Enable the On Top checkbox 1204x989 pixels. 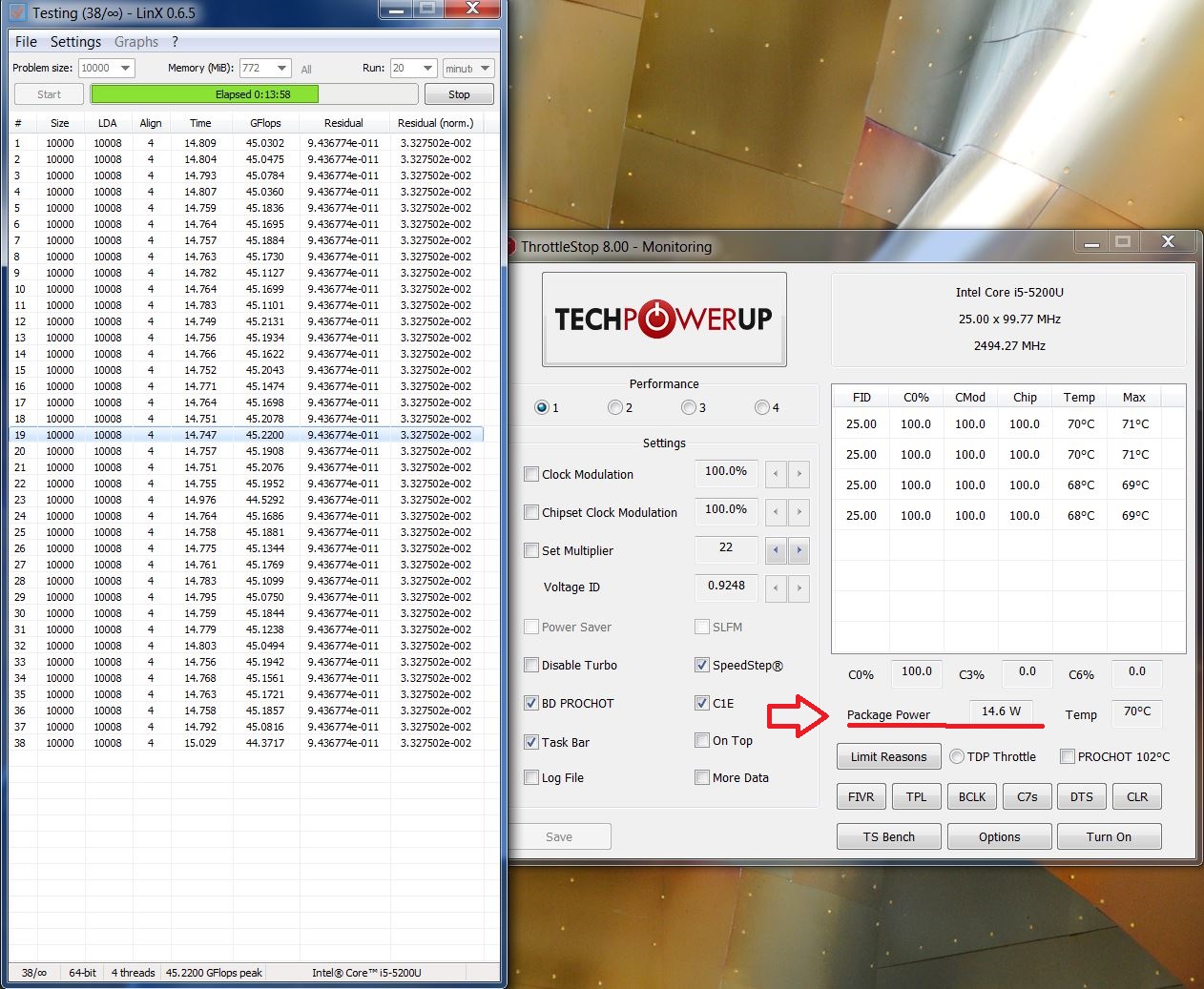702,740
